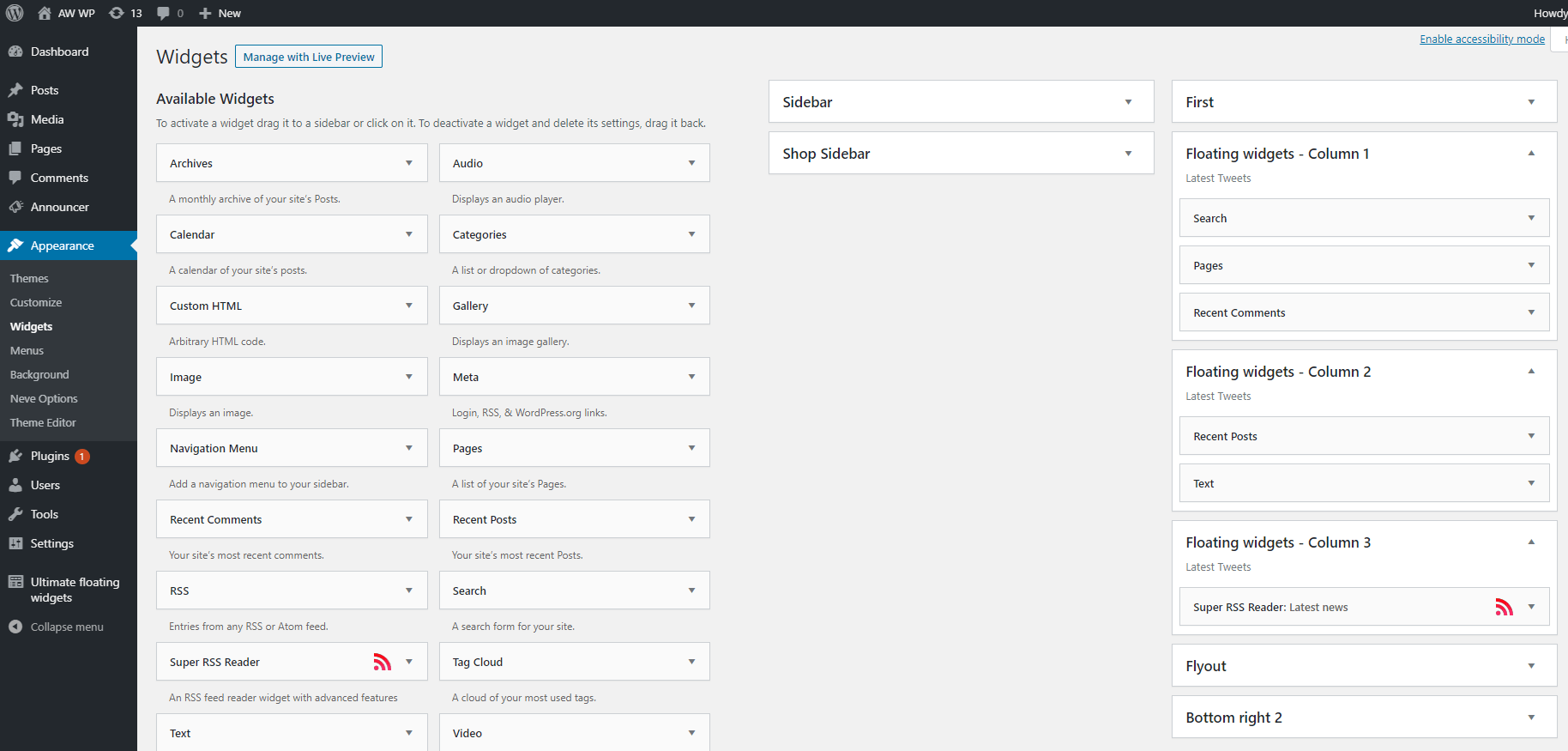Open the Background submenu item

point(39,374)
